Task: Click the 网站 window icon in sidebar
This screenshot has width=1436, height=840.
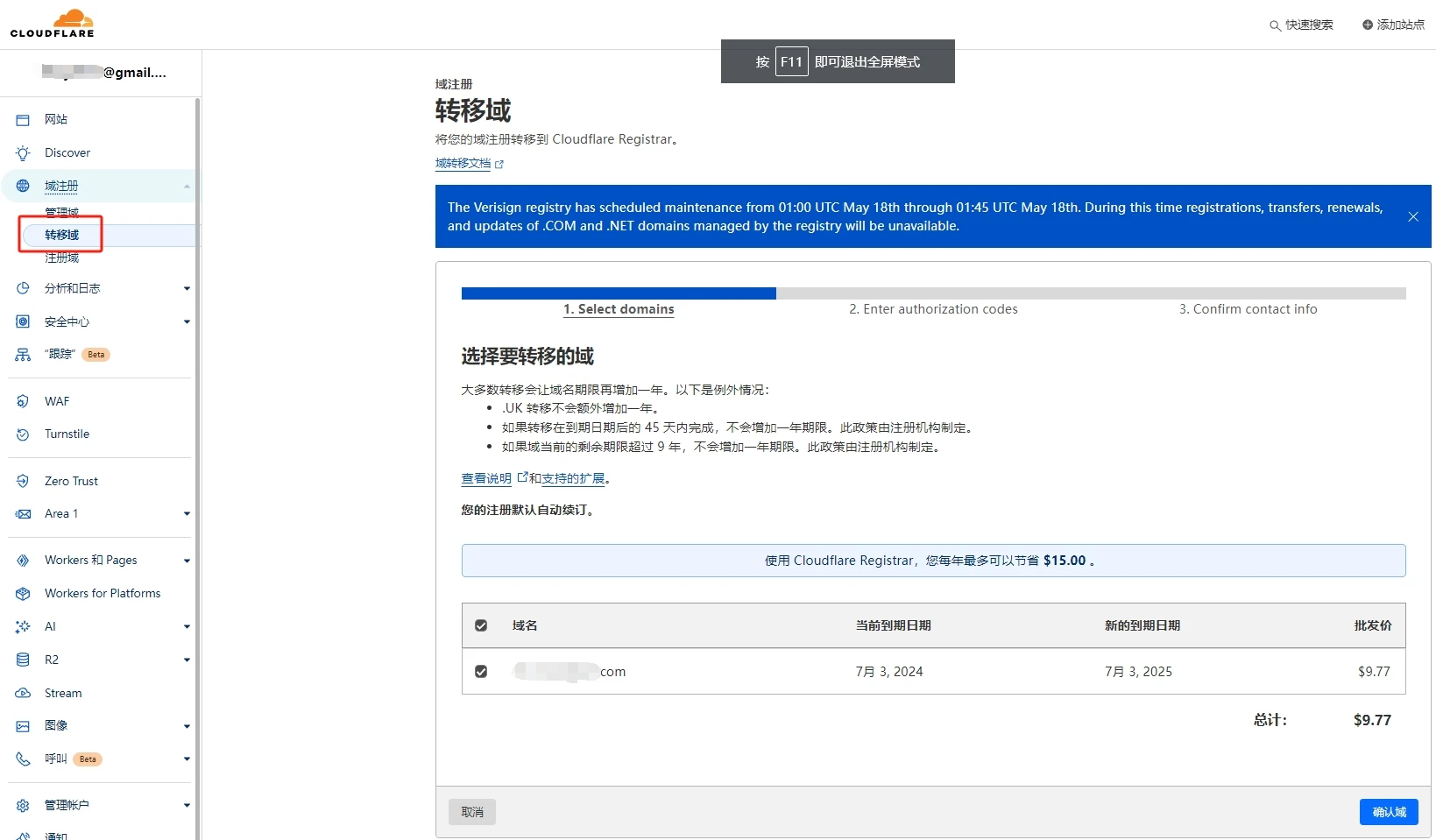Action: coord(23,120)
